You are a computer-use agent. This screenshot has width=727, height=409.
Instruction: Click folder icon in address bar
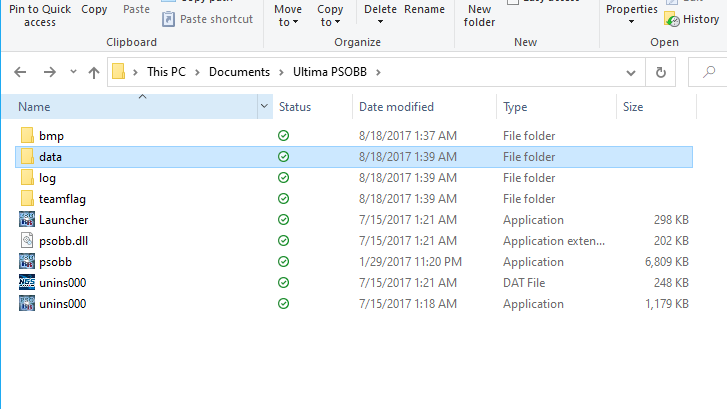pos(119,72)
